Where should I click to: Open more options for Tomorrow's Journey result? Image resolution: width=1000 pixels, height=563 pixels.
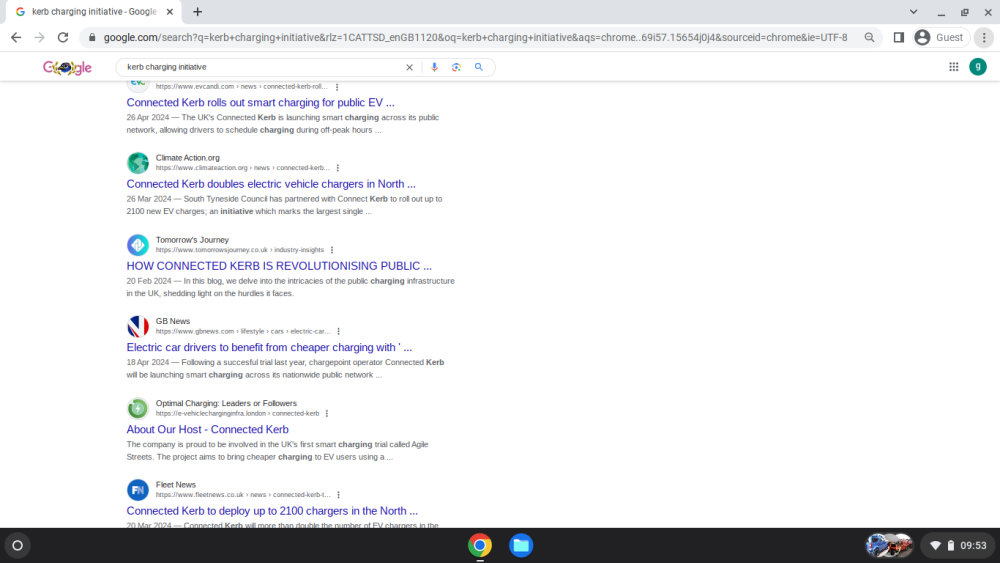pyautogui.click(x=332, y=250)
